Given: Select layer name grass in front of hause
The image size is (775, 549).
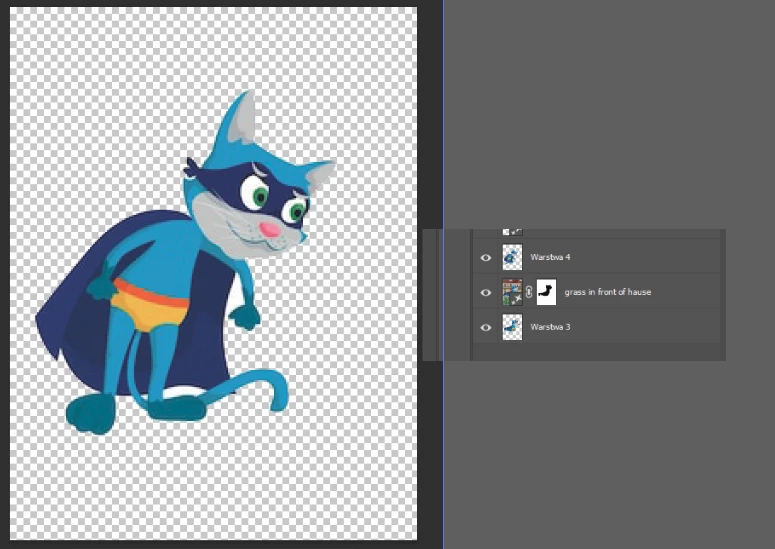Looking at the screenshot, I should click(x=607, y=292).
